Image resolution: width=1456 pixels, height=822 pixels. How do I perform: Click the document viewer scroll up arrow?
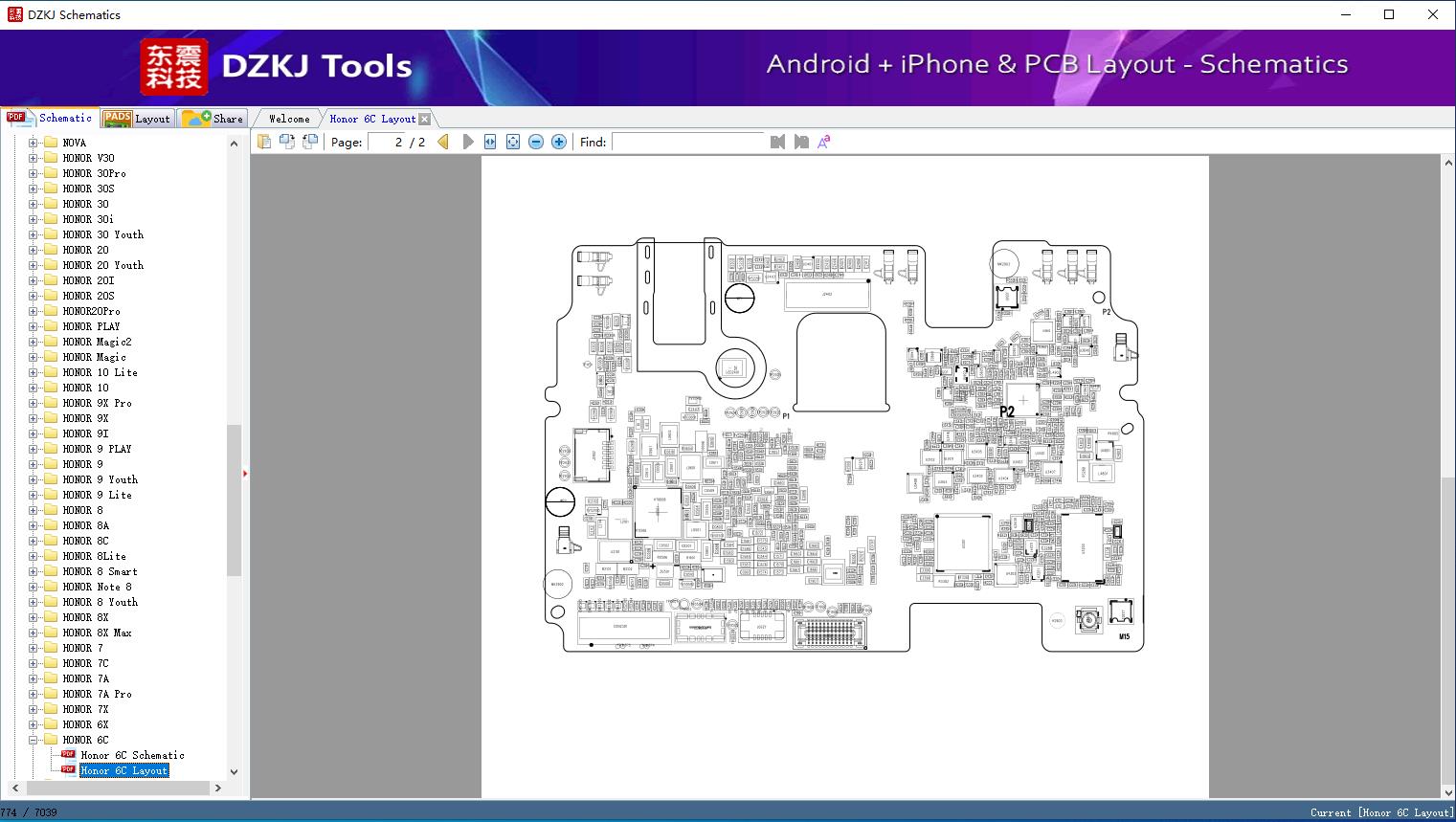coord(1448,164)
